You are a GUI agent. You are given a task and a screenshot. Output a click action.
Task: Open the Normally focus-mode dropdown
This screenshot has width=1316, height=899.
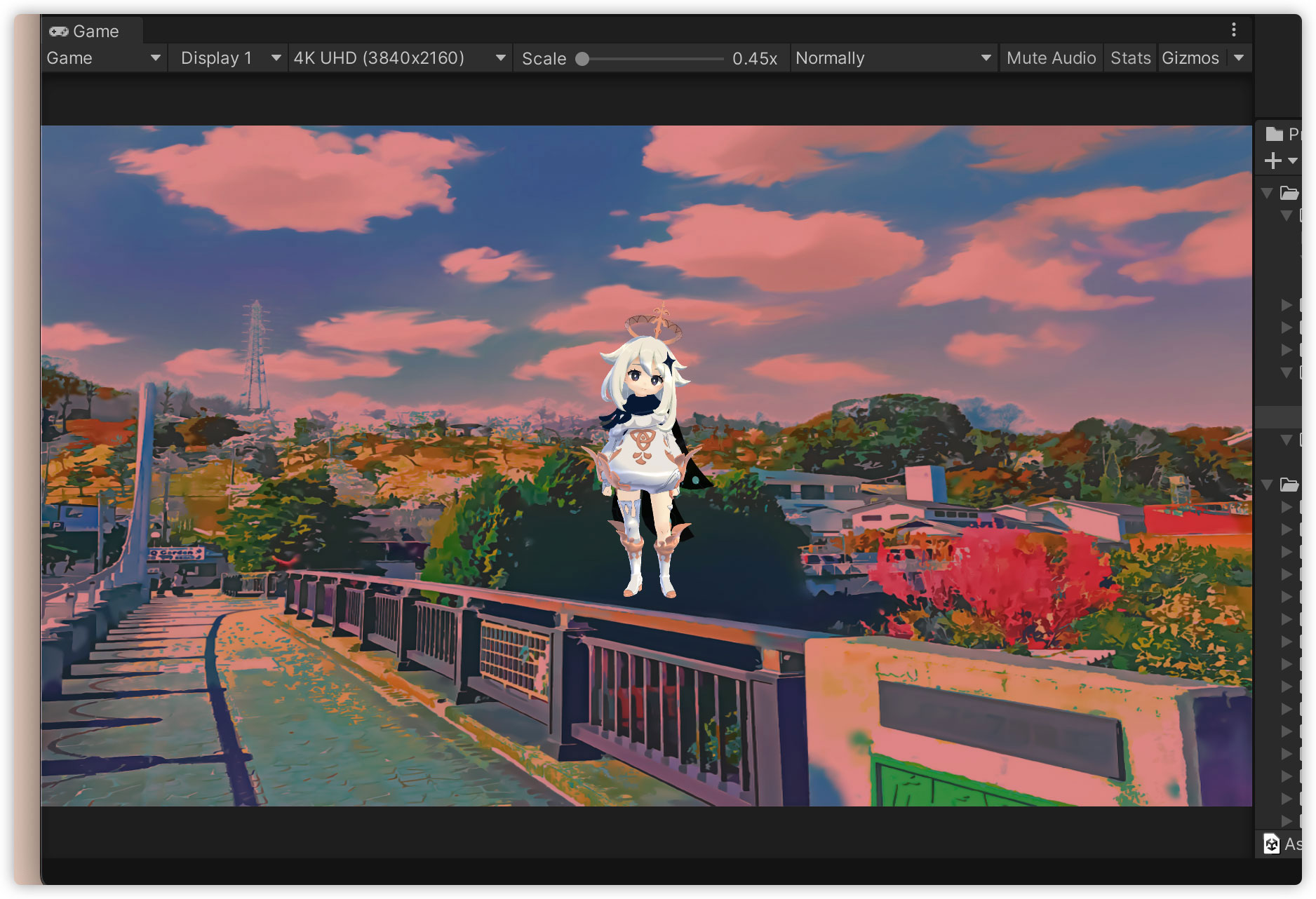[894, 58]
